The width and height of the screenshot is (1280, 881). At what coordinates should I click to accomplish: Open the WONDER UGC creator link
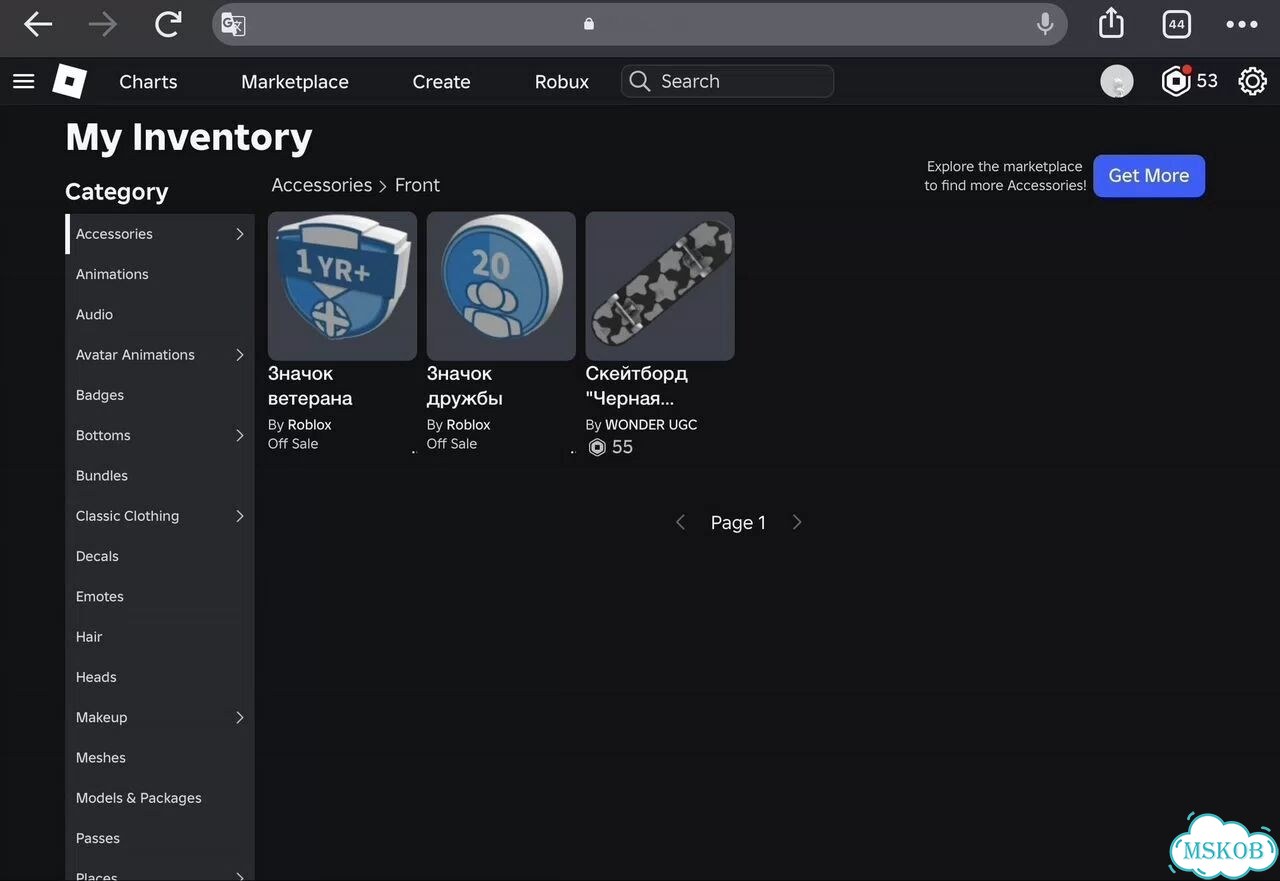[x=651, y=425]
